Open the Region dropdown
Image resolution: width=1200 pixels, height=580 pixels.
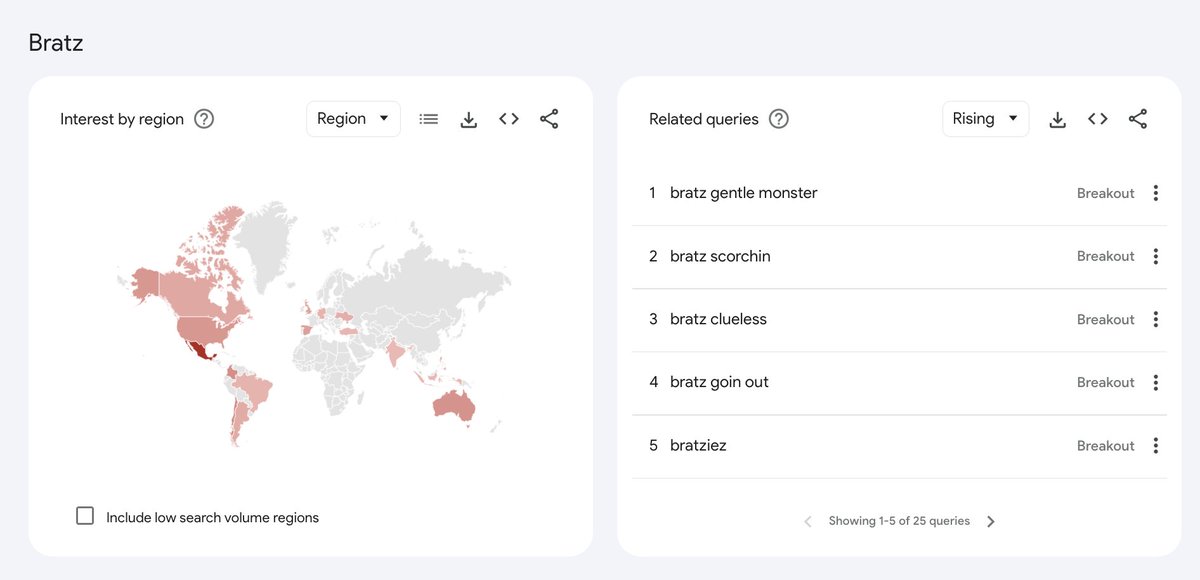click(x=353, y=119)
